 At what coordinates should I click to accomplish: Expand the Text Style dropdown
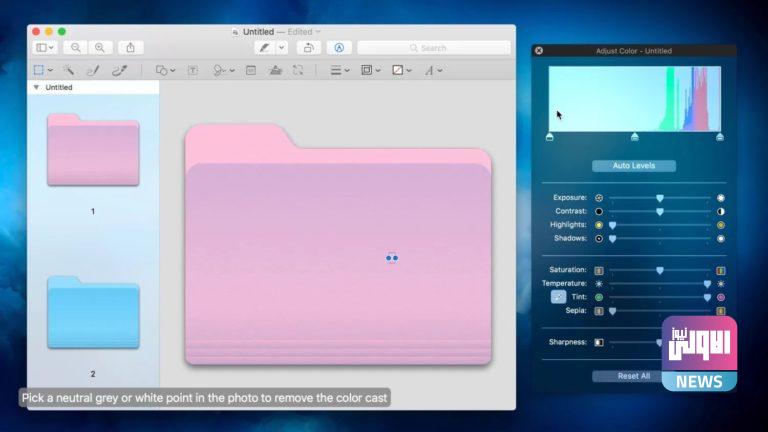pyautogui.click(x=433, y=70)
